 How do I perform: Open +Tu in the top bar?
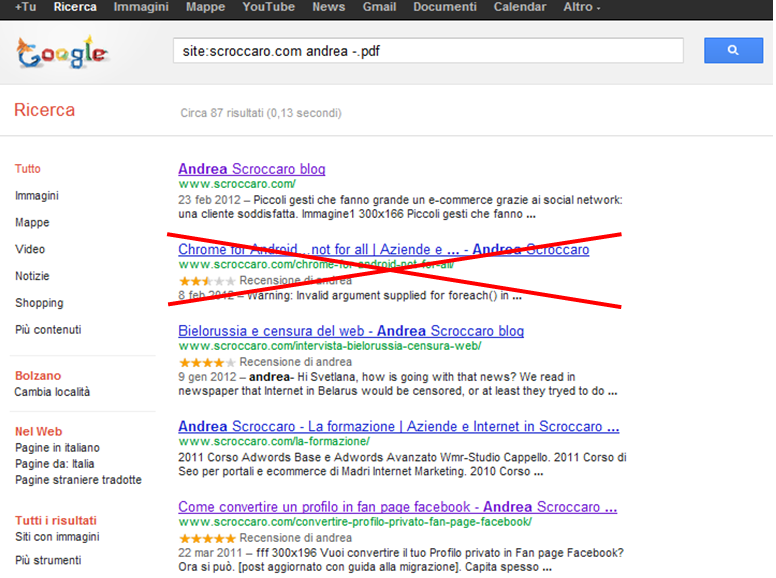[x=25, y=7]
